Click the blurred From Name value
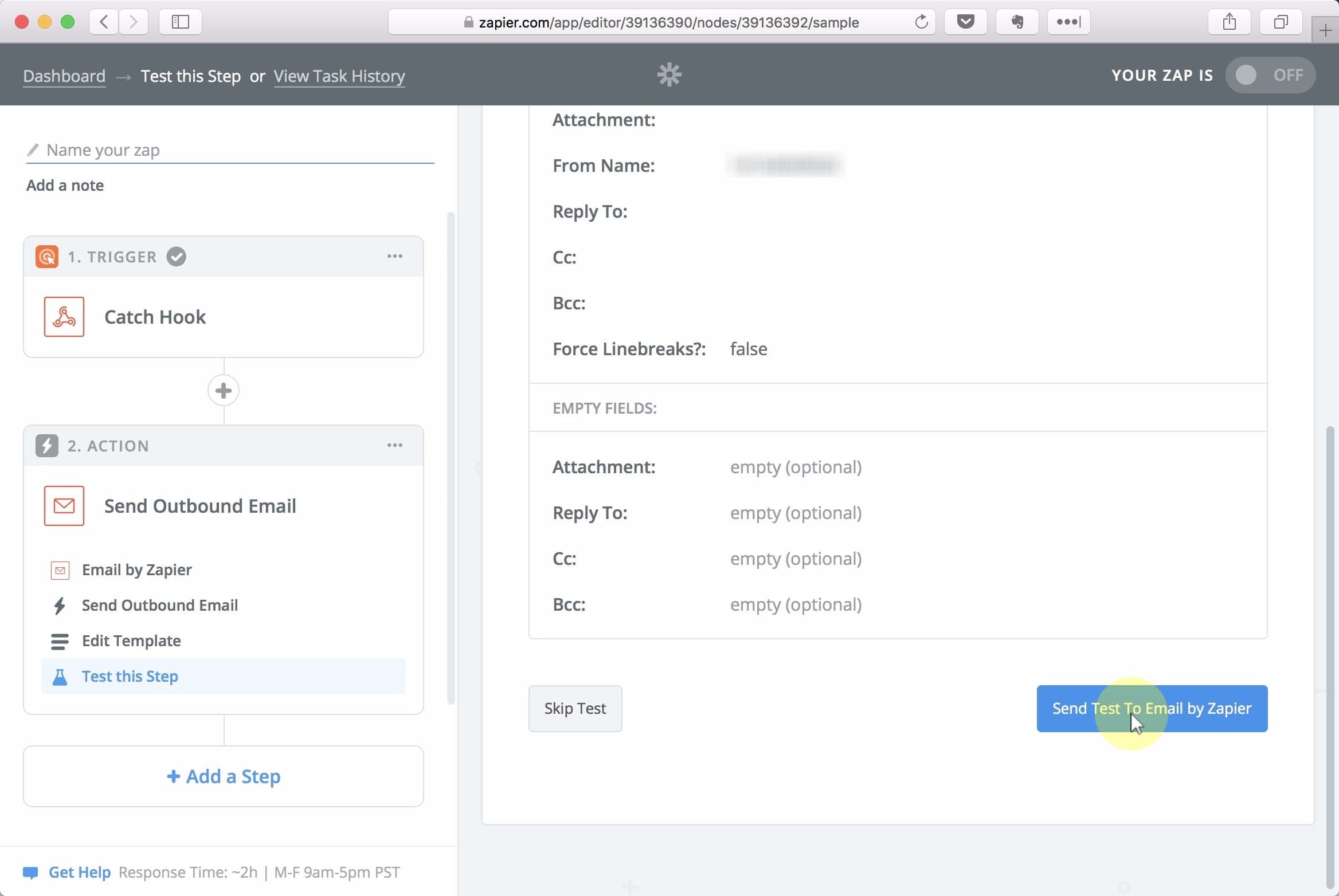Viewport: 1339px width, 896px height. pyautogui.click(x=785, y=166)
